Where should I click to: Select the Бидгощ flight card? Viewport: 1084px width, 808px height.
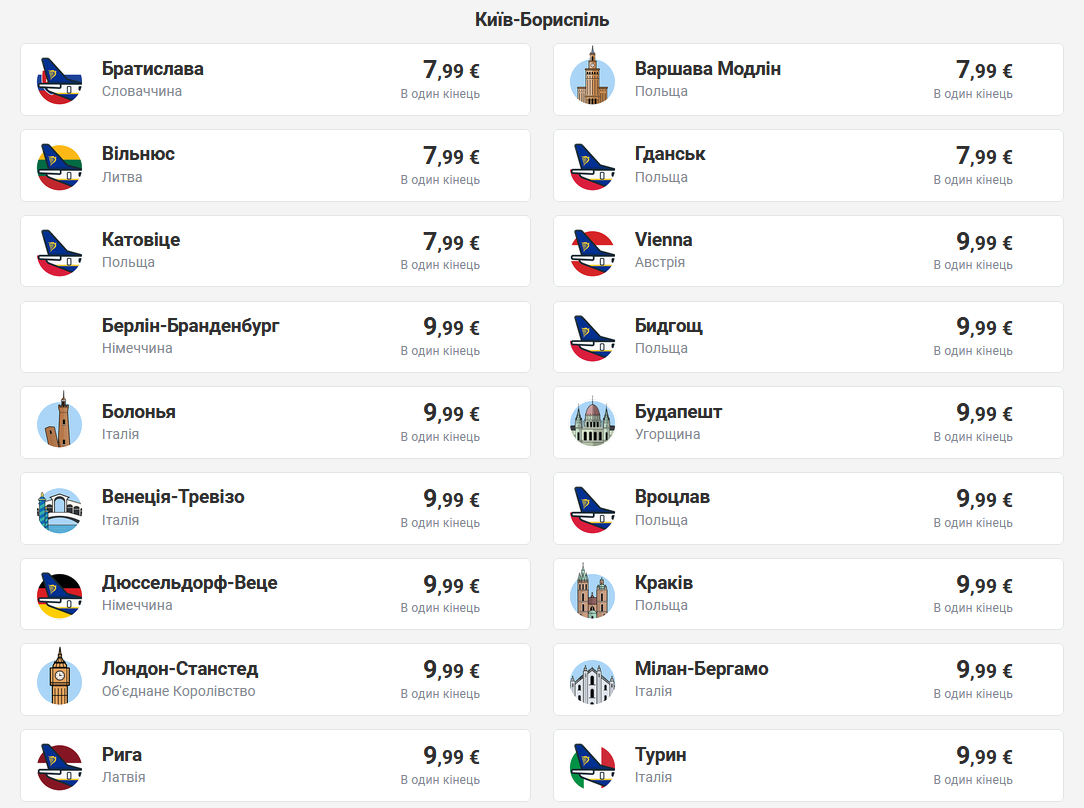(x=808, y=337)
